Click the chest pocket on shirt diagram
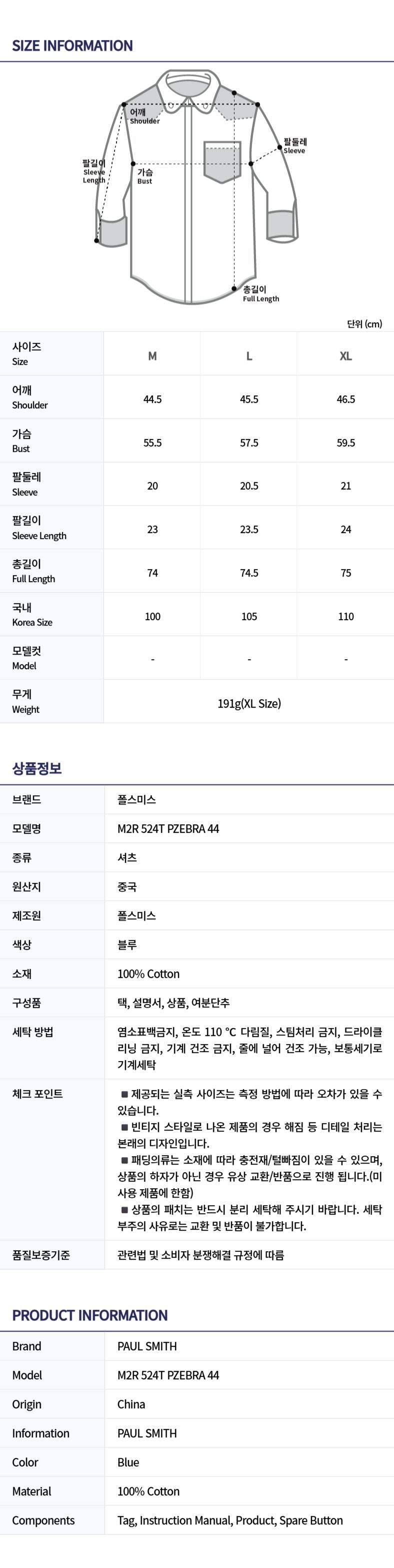 [x=222, y=162]
